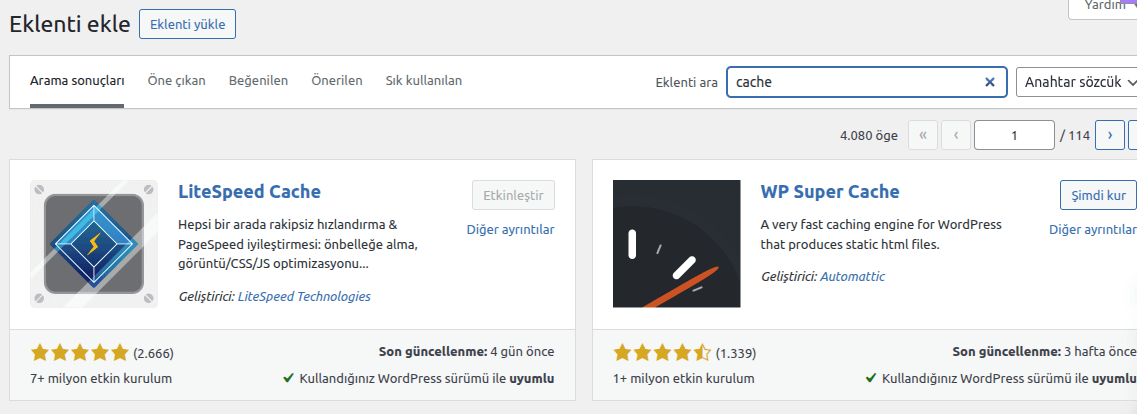Click in the plugin search field
The height and width of the screenshot is (414, 1137).
[855, 82]
